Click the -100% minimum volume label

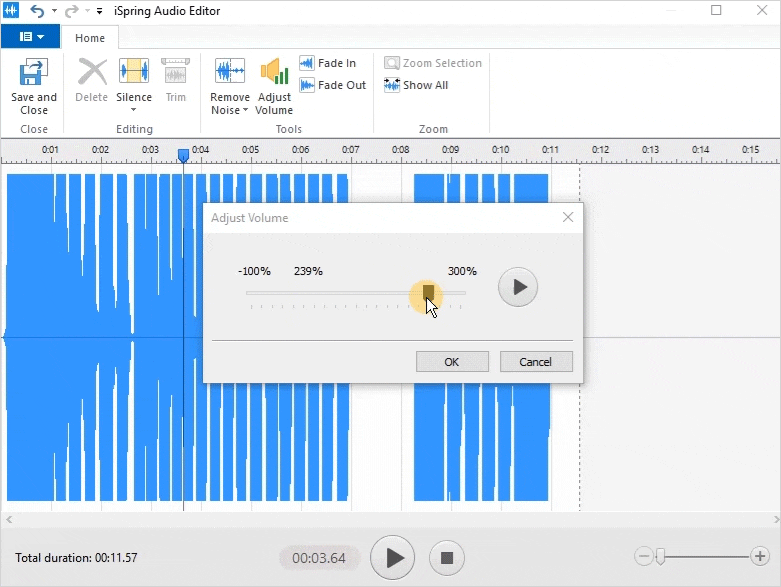click(x=254, y=271)
